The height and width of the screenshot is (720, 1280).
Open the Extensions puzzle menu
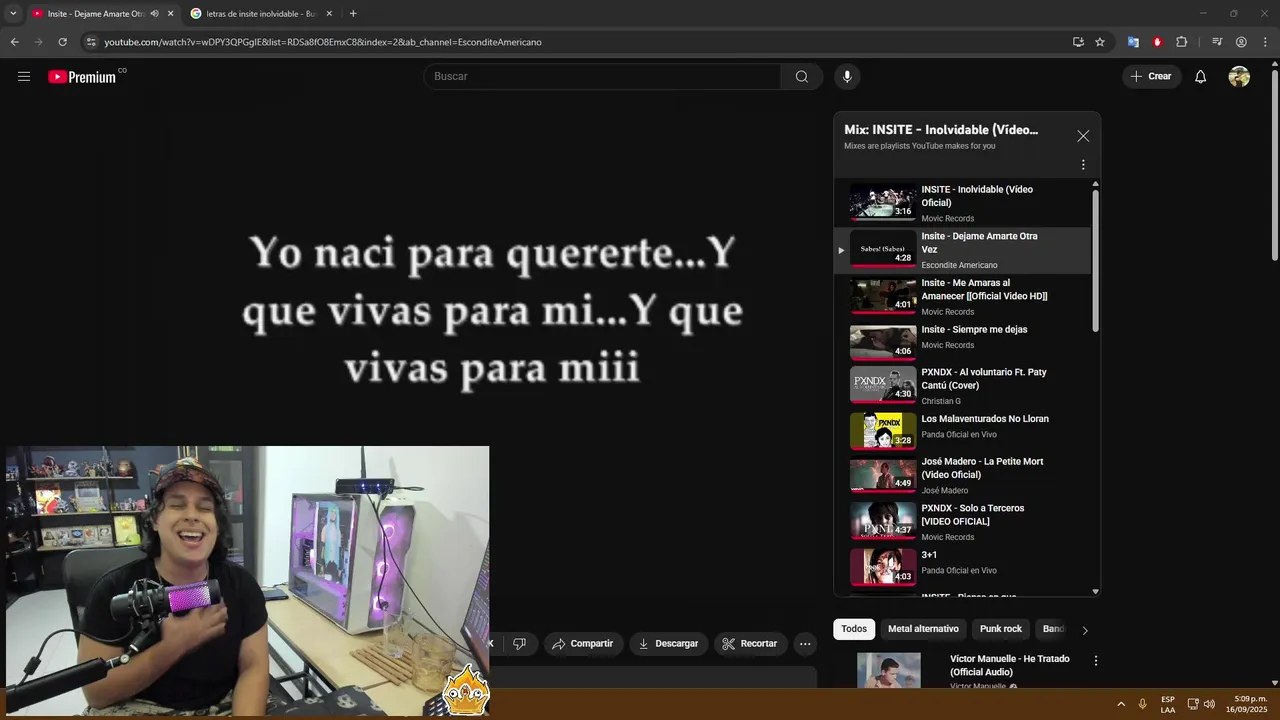[x=1181, y=42]
